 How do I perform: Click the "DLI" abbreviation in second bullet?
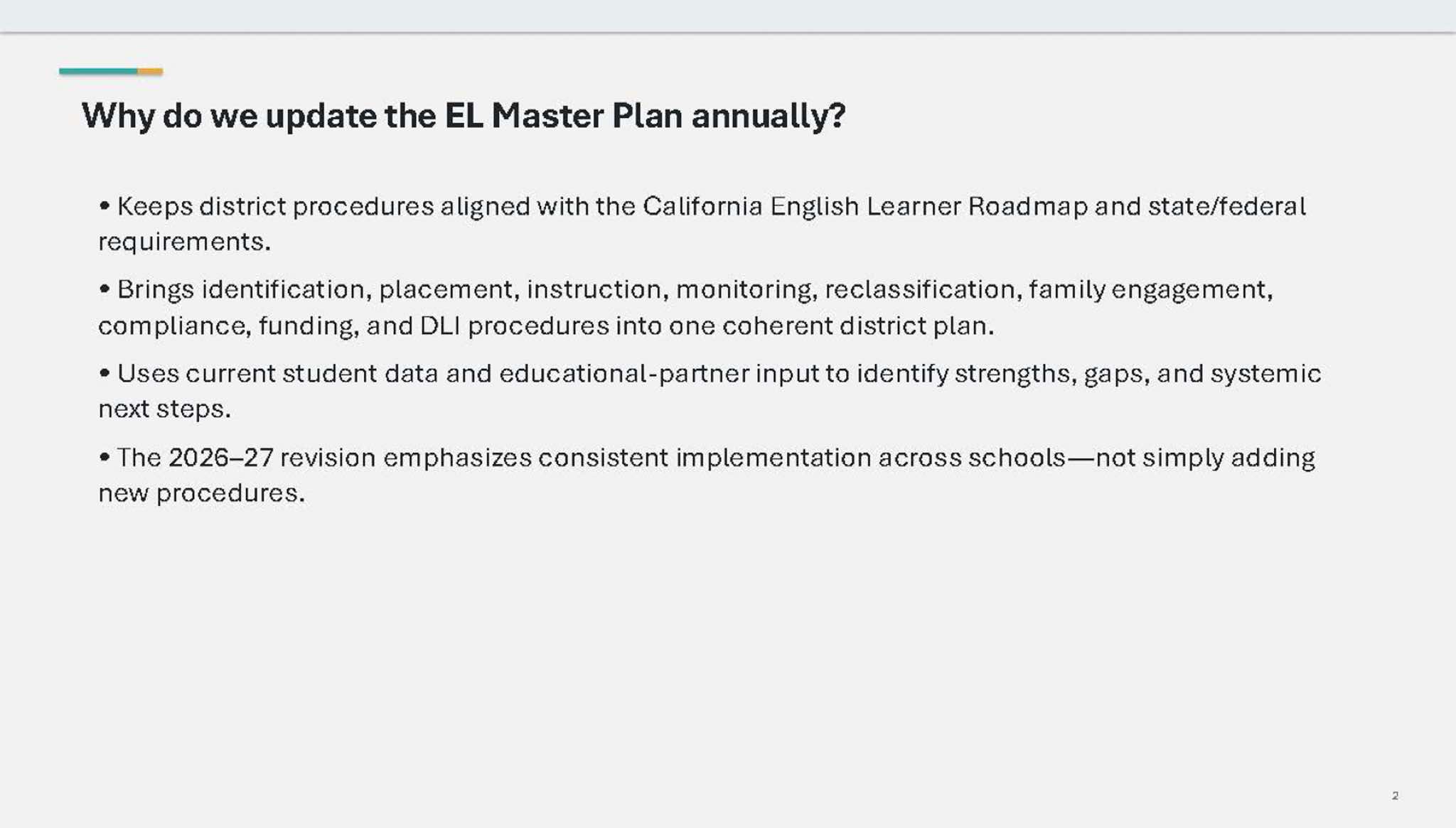[x=440, y=326]
